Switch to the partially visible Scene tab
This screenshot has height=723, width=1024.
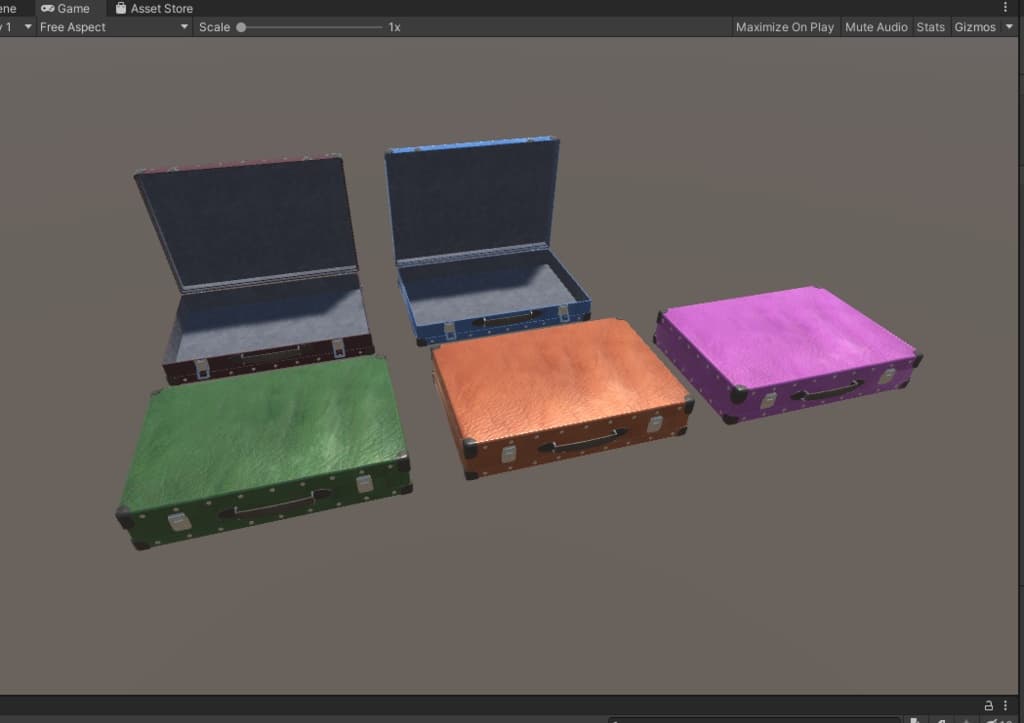[x=8, y=8]
